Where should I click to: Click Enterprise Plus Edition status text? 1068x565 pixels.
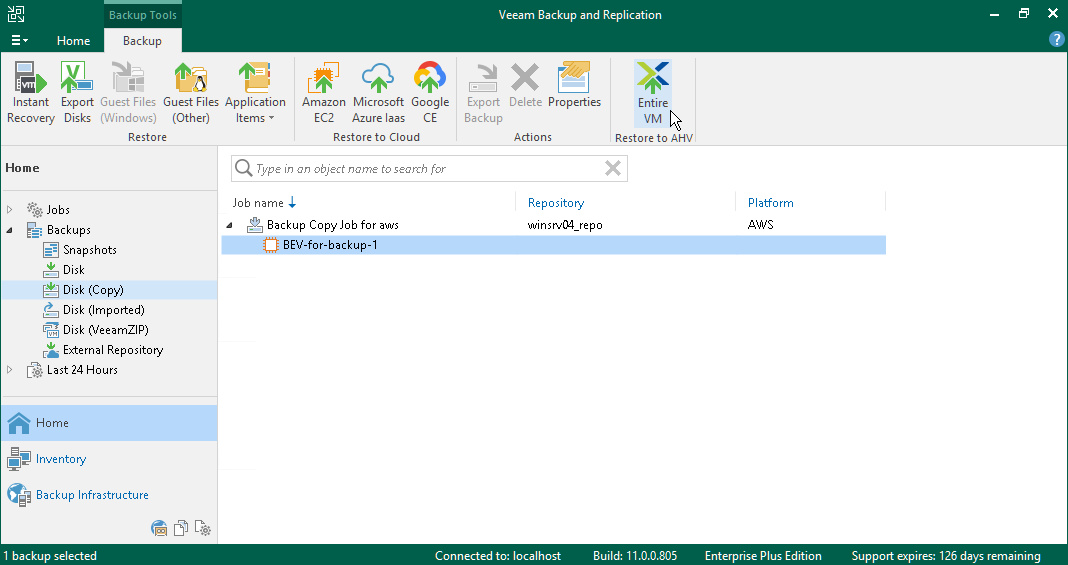click(763, 556)
